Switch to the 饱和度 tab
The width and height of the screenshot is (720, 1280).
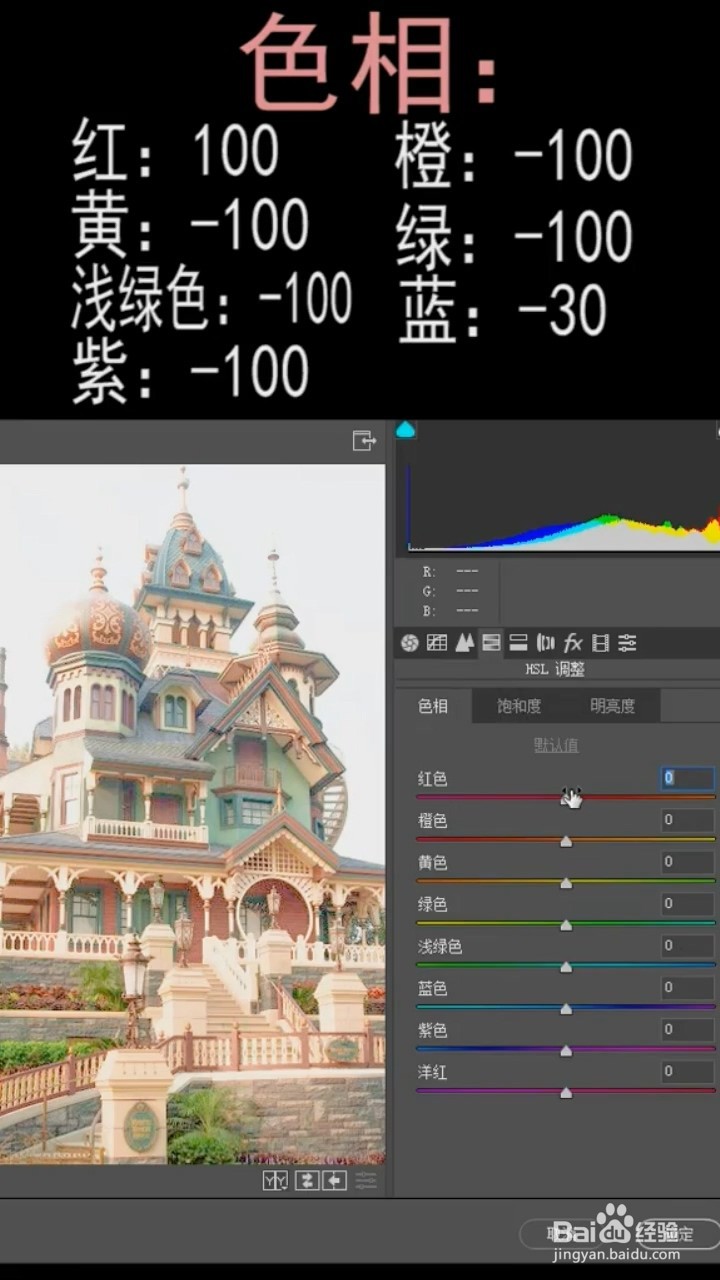click(x=519, y=706)
